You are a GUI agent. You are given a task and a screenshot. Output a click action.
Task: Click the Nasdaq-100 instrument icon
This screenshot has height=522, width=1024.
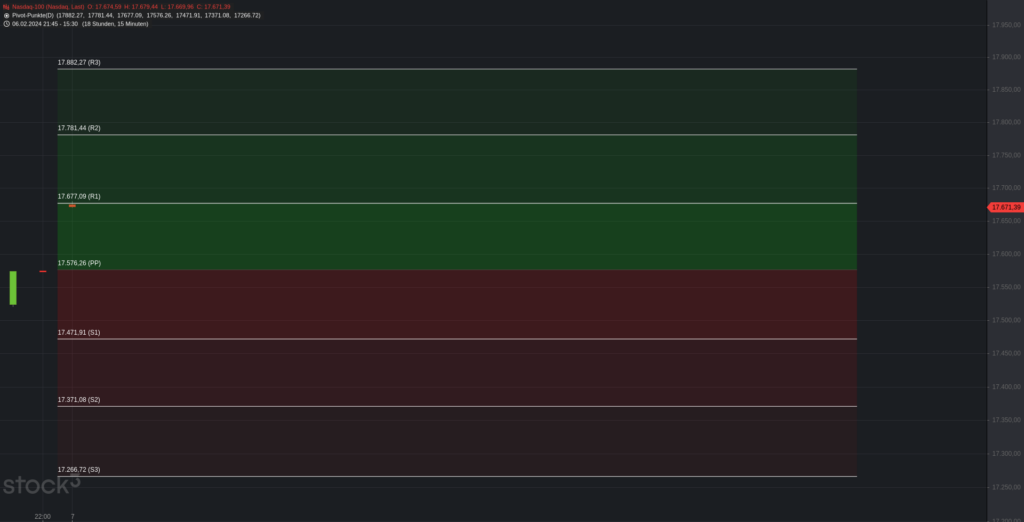pyautogui.click(x=6, y=7)
